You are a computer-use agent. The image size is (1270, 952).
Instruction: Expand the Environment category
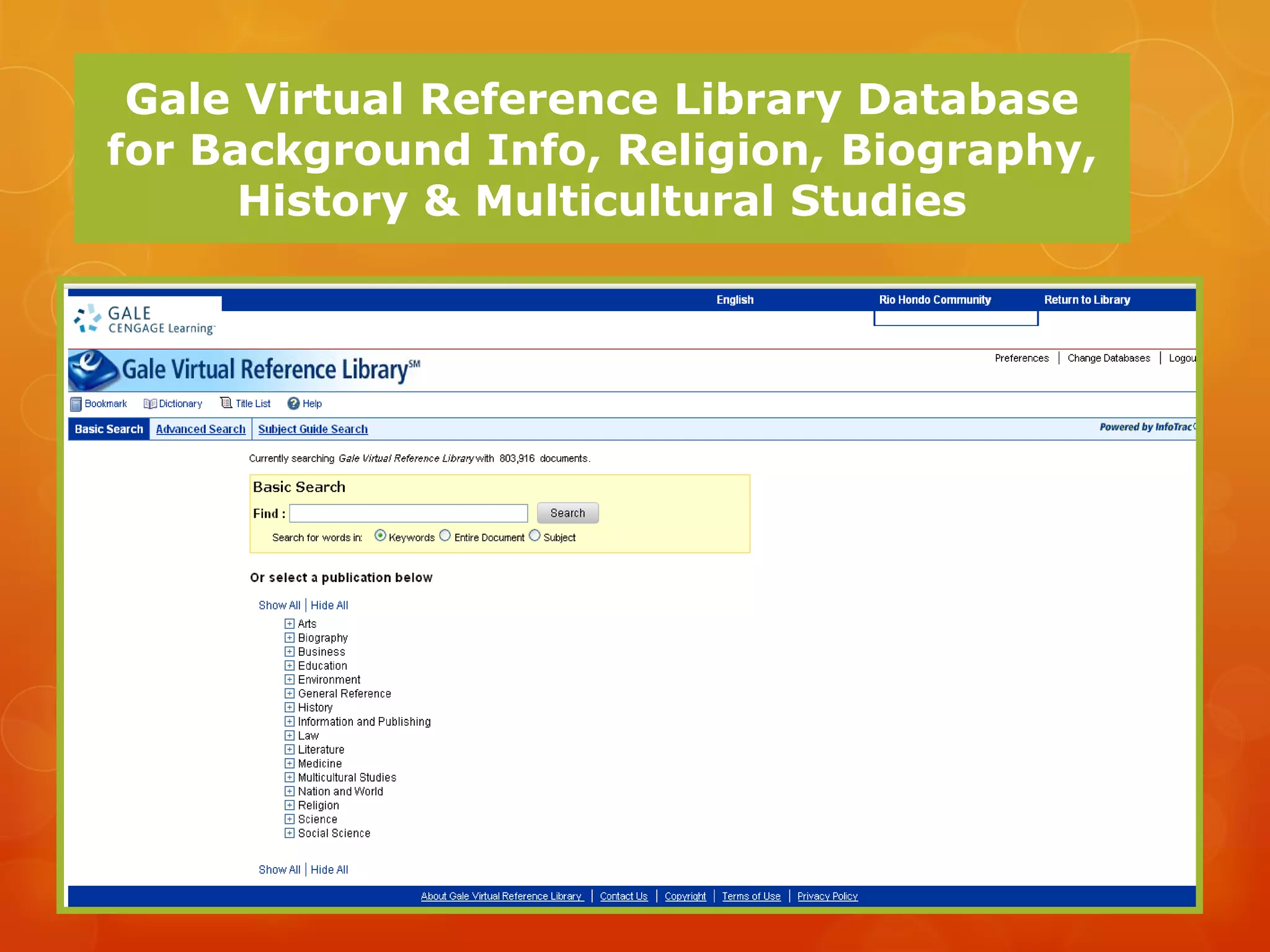(290, 679)
